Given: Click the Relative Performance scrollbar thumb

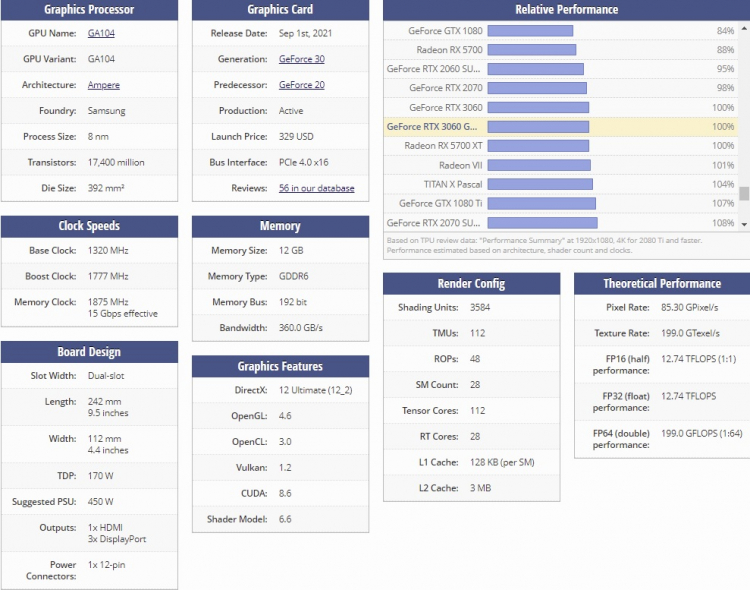Looking at the screenshot, I should pos(743,192).
